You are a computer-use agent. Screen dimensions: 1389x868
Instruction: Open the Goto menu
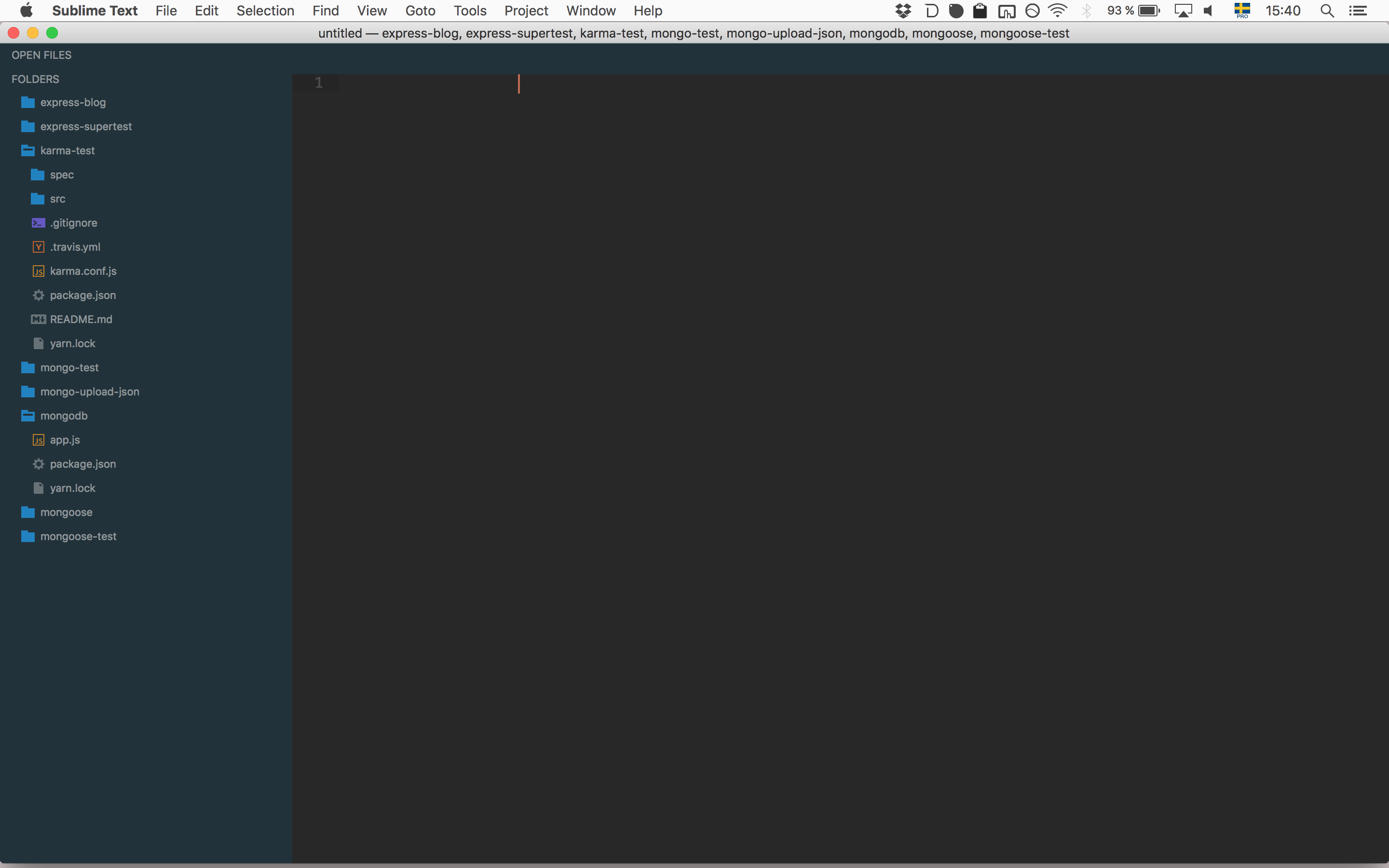[x=420, y=11]
